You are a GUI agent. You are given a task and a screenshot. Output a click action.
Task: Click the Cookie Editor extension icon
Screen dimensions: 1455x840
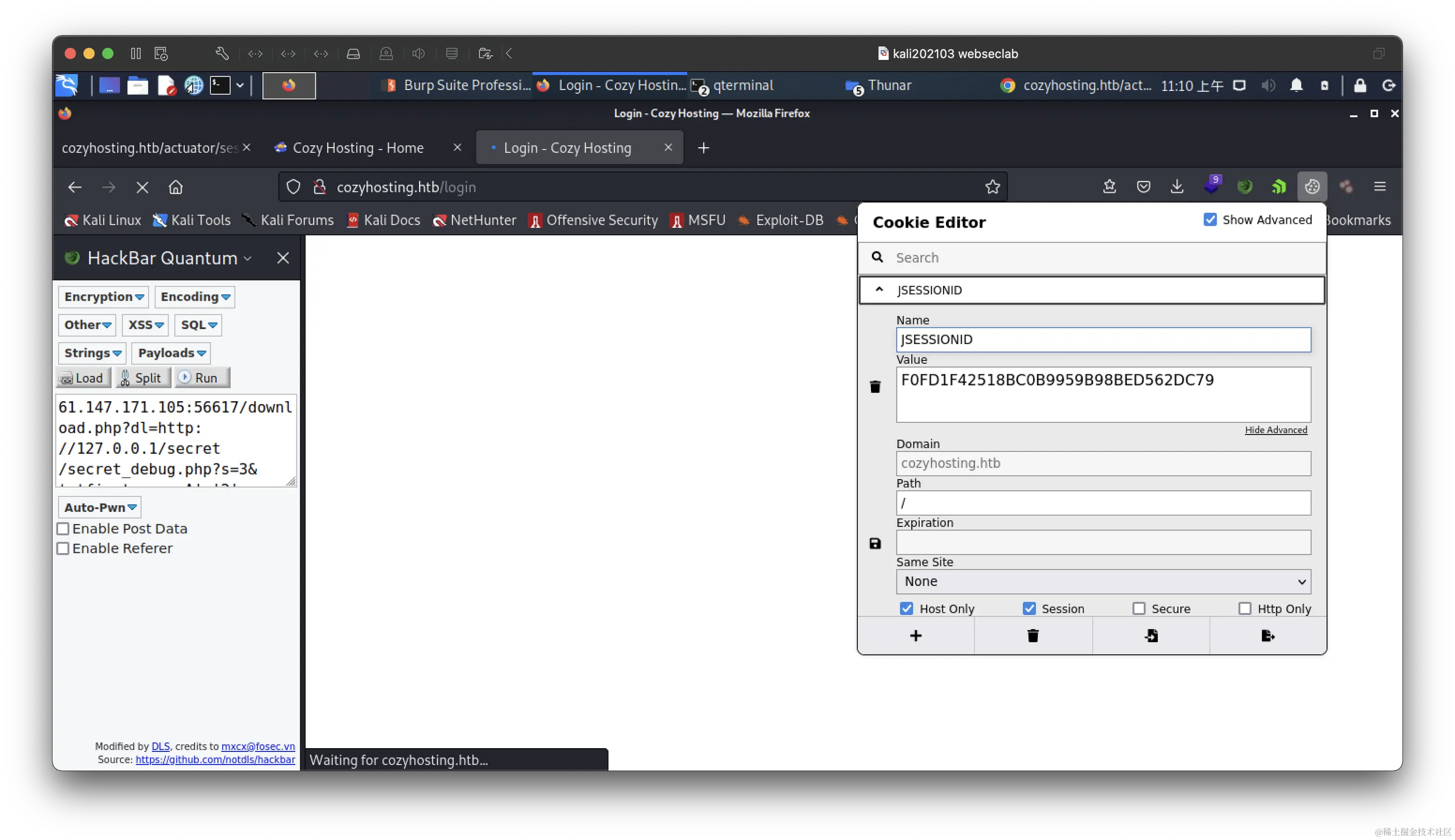pyautogui.click(x=1312, y=186)
